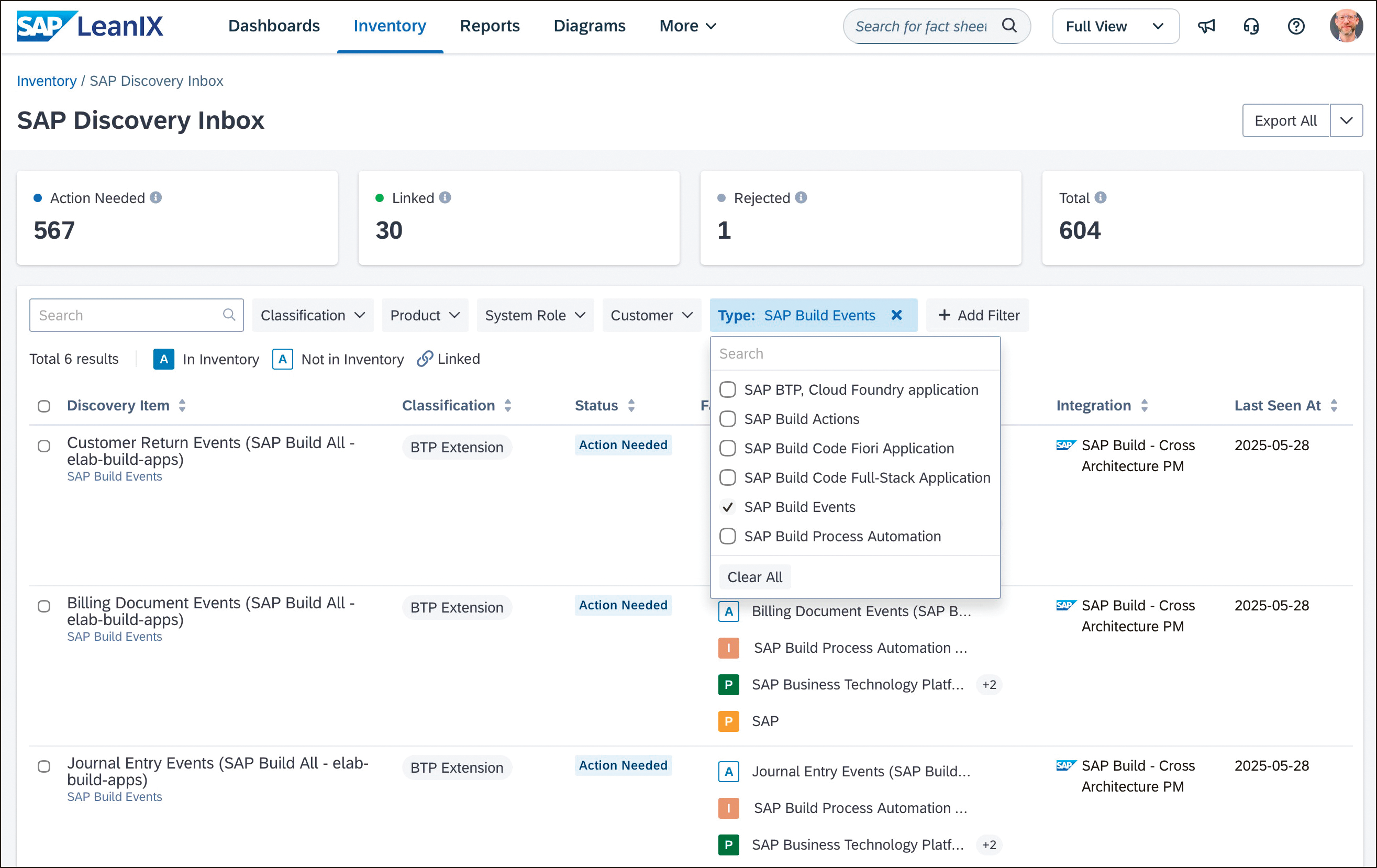Follow the Inventory breadcrumb link
Screen dimensions: 1377x868
(x=46, y=81)
